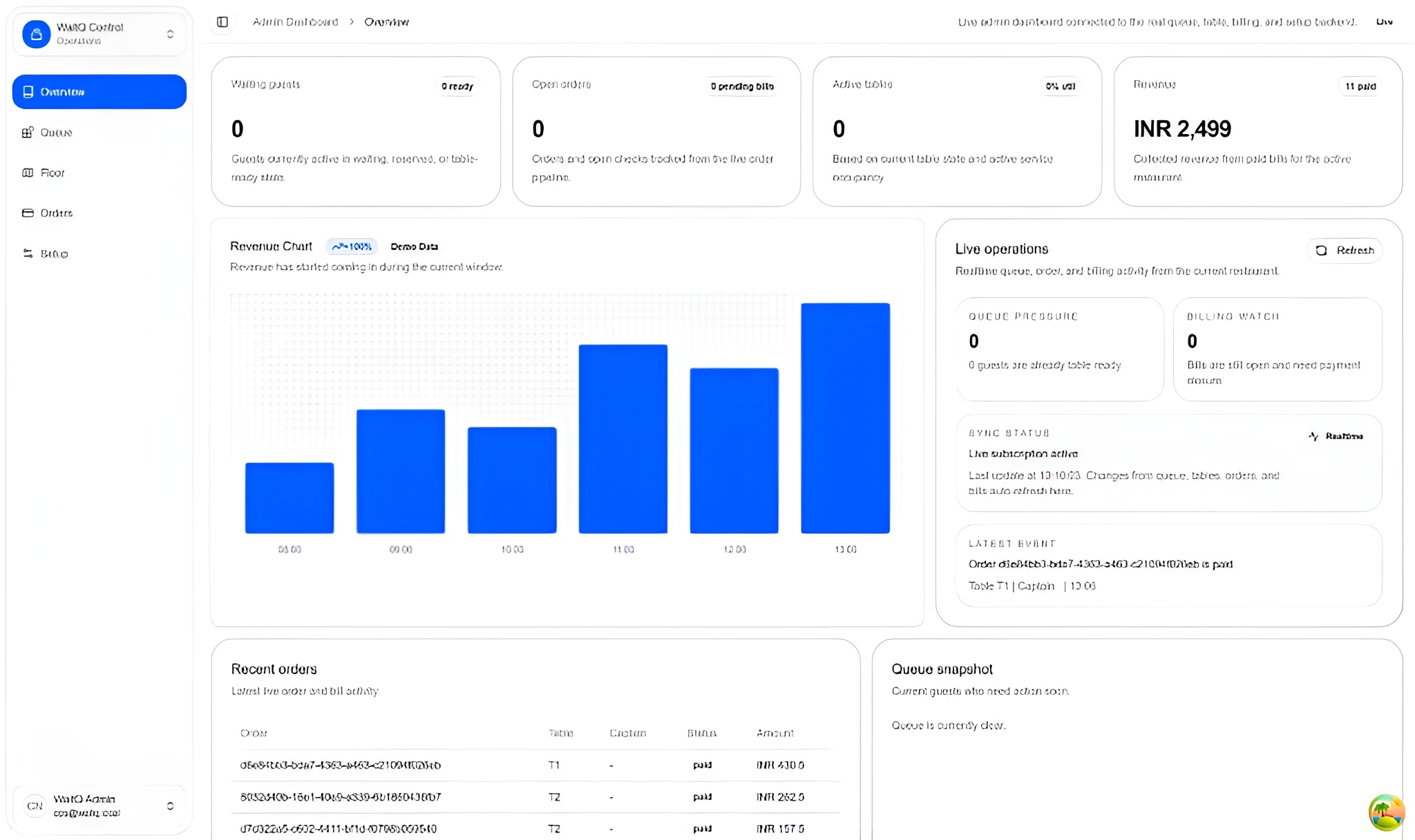The width and height of the screenshot is (1415, 840).
Task: Click the 13:00 bar in revenue chart
Action: [x=846, y=418]
